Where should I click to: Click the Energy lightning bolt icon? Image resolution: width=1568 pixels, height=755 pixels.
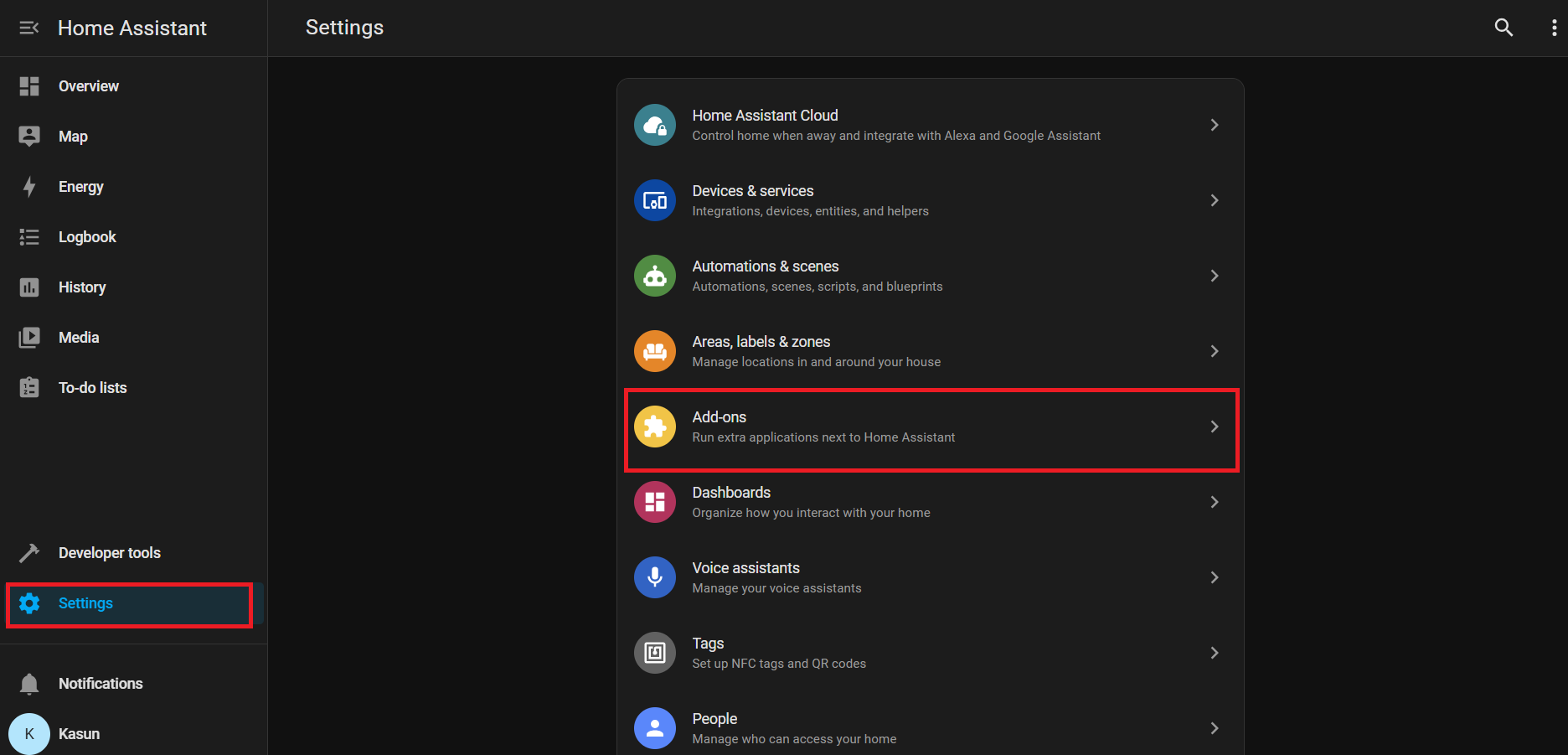pos(29,187)
